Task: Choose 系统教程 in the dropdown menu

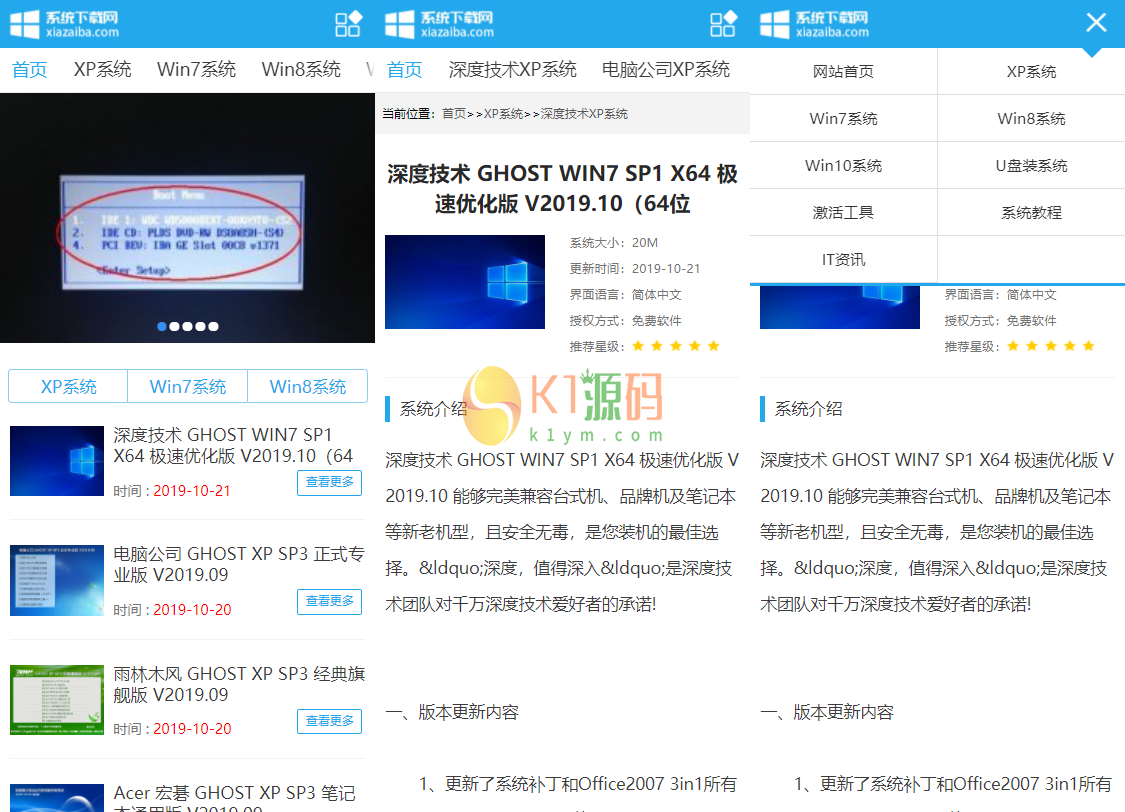Action: pyautogui.click(x=1032, y=212)
